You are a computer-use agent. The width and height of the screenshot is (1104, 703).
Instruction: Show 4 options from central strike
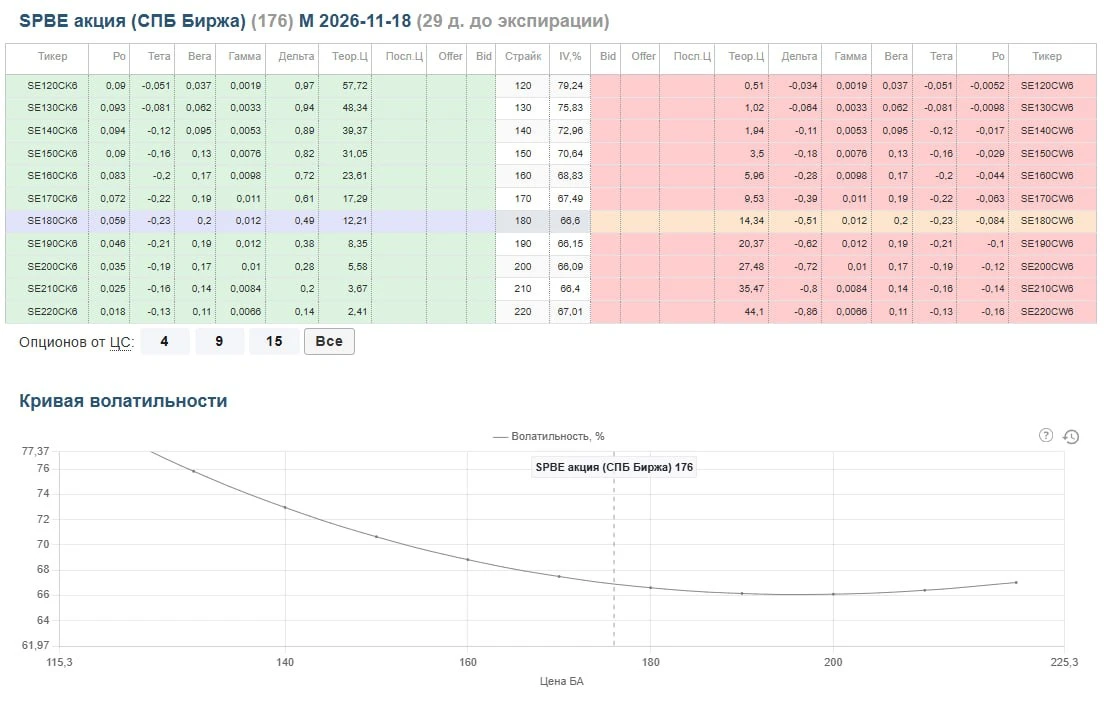click(164, 342)
